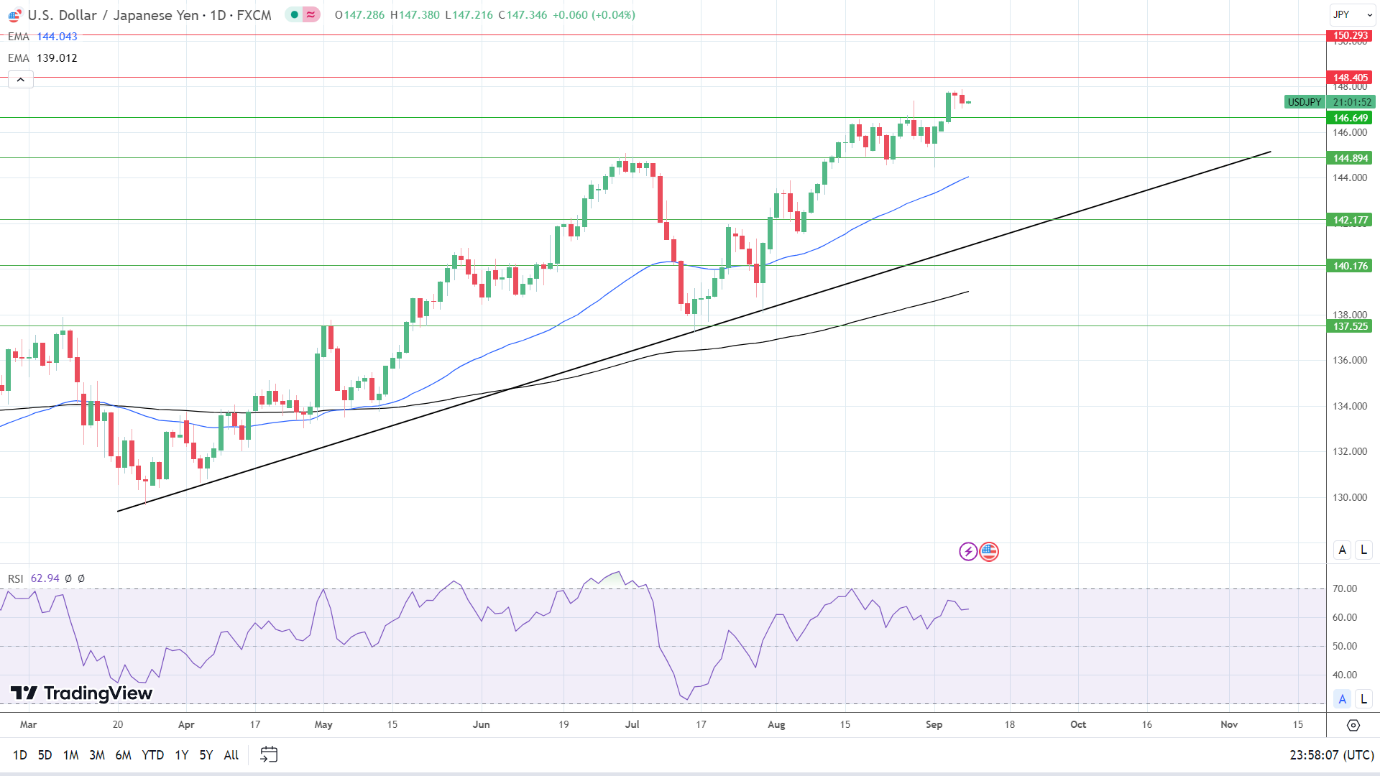The image size is (1380, 776).
Task: Toggle log scale L on RSI pane
Action: click(1364, 698)
